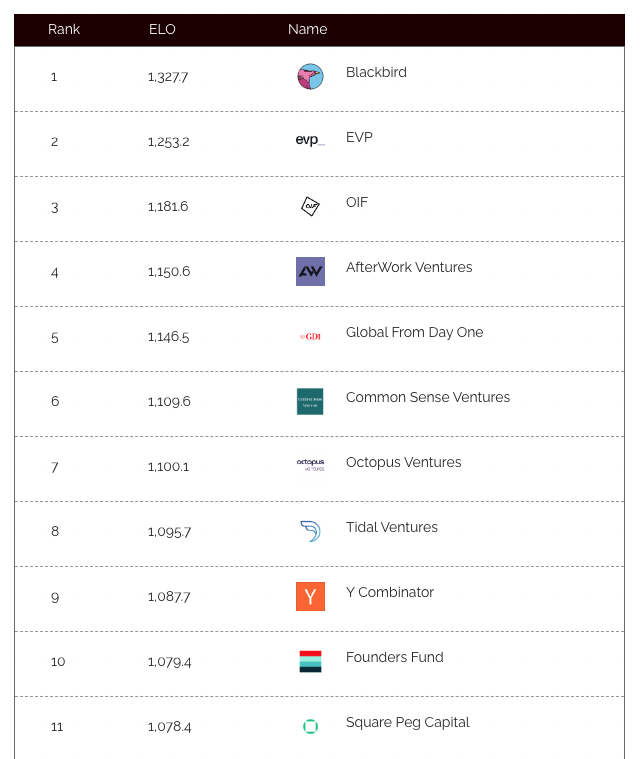Open the Blackbird name link
Image resolution: width=640 pixels, height=759 pixels.
376,72
